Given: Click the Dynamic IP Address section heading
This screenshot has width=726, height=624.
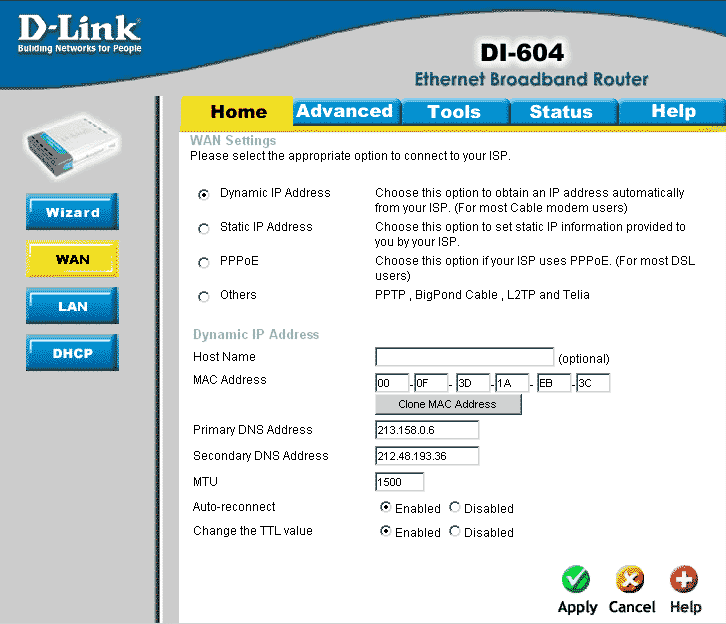Looking at the screenshot, I should (256, 334).
